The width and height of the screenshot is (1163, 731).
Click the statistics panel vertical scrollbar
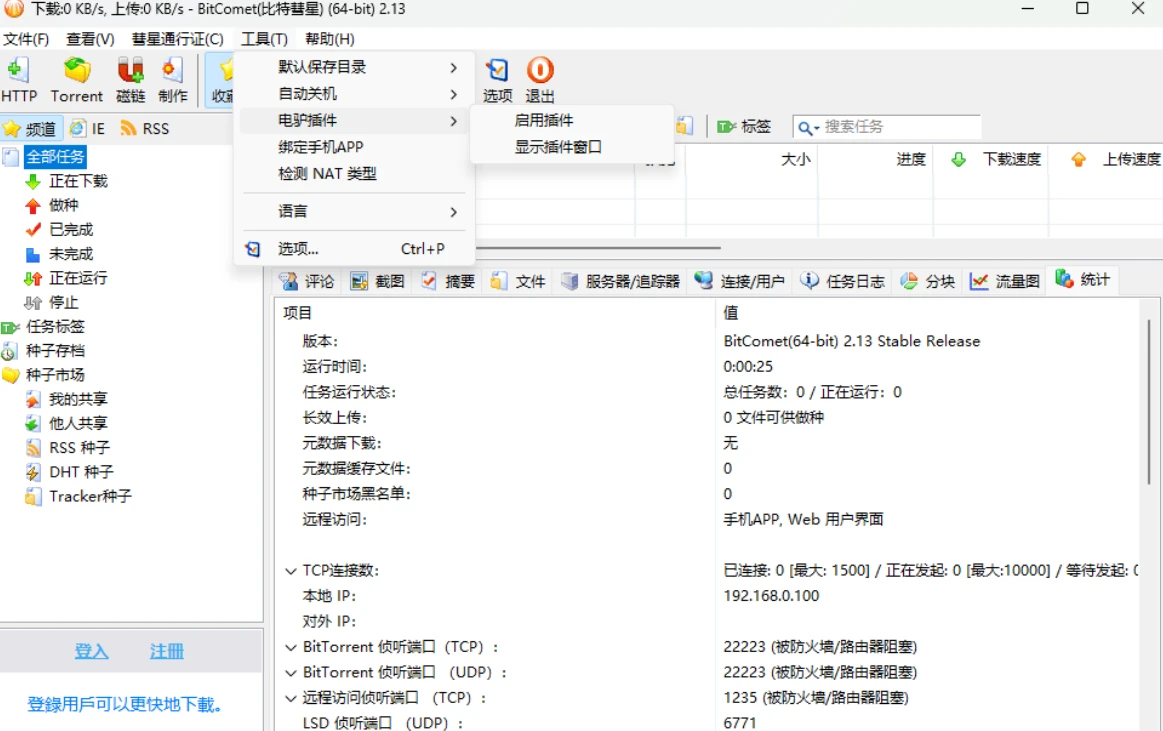coord(1149,404)
